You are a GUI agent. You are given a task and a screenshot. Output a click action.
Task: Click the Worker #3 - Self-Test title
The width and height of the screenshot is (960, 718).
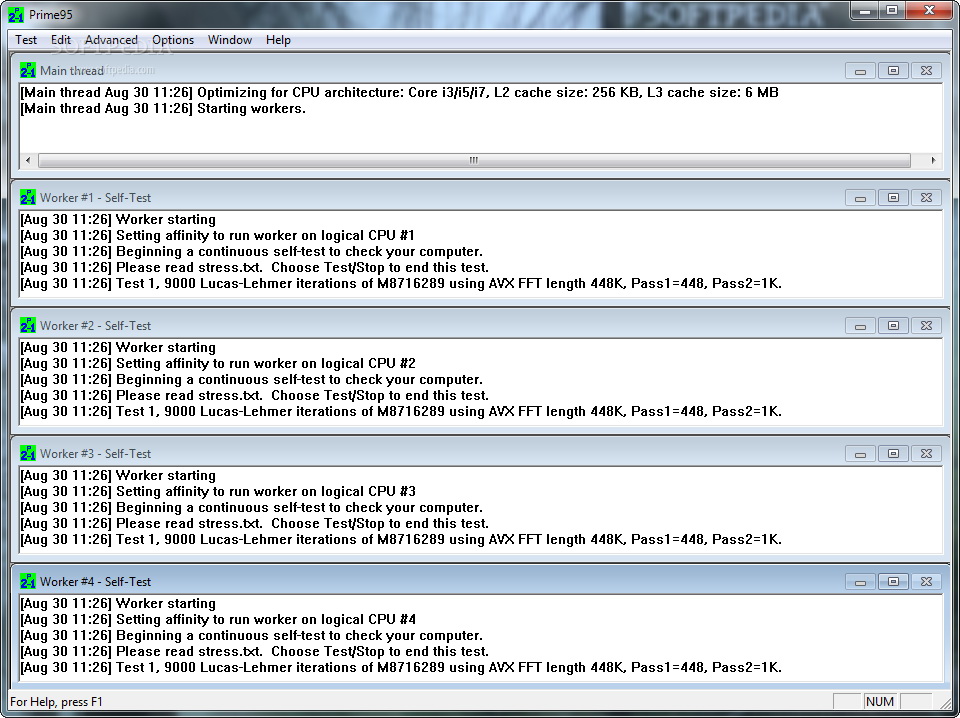[96, 453]
